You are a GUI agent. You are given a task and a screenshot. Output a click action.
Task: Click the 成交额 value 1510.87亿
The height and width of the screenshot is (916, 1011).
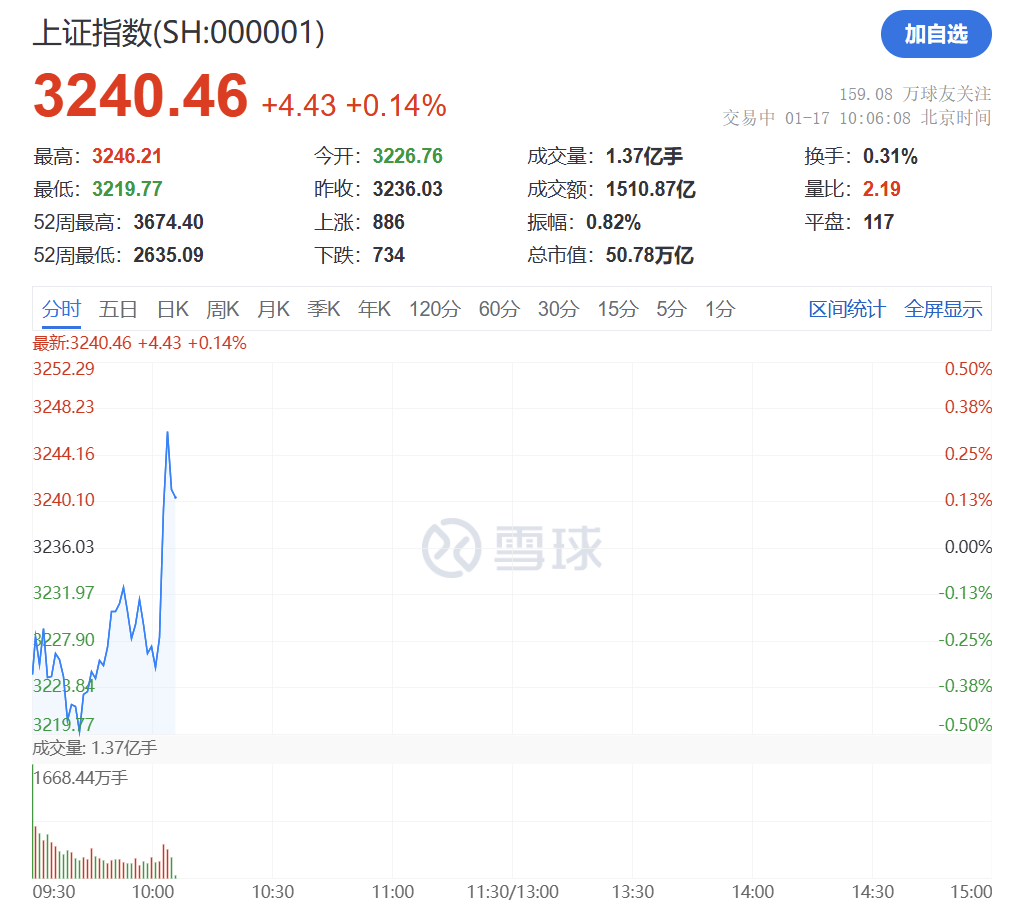pos(651,189)
